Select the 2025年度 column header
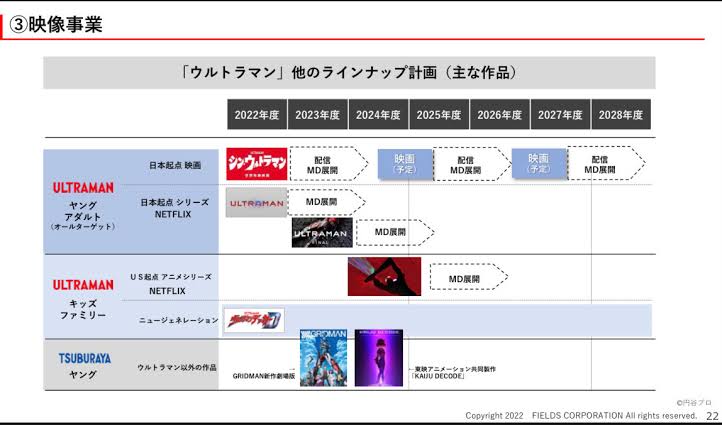Image resolution: width=722 pixels, height=425 pixels. [x=438, y=115]
